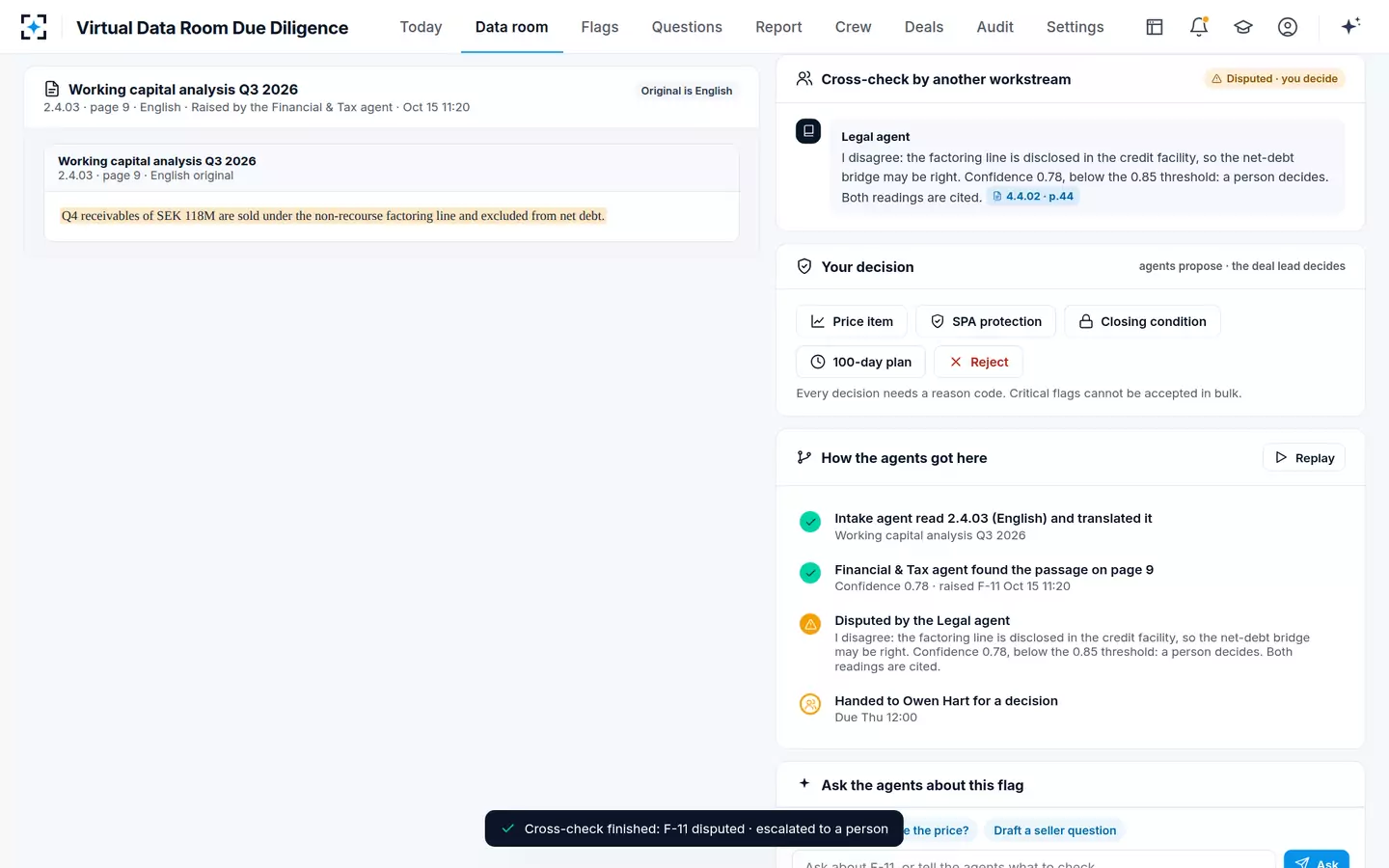The image size is (1389, 868).
Task: Click the shield icon beside Your decision
Action: tap(804, 266)
